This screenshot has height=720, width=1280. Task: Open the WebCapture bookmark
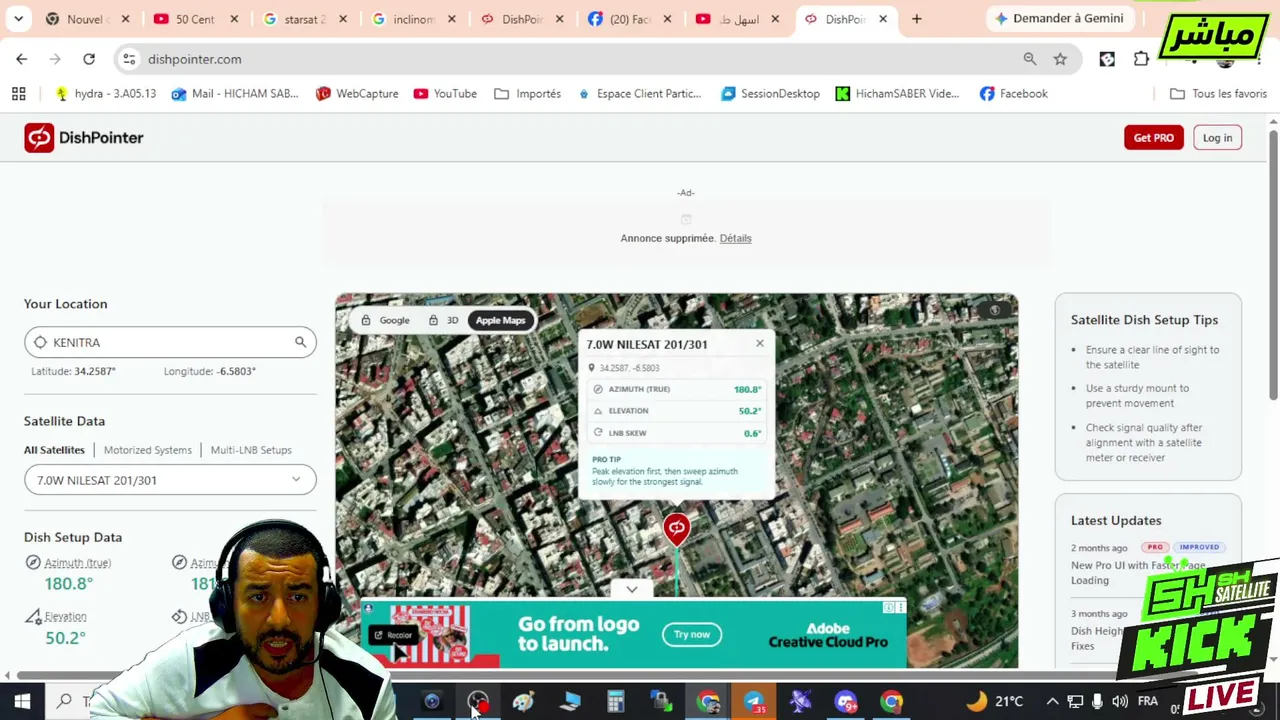(357, 93)
